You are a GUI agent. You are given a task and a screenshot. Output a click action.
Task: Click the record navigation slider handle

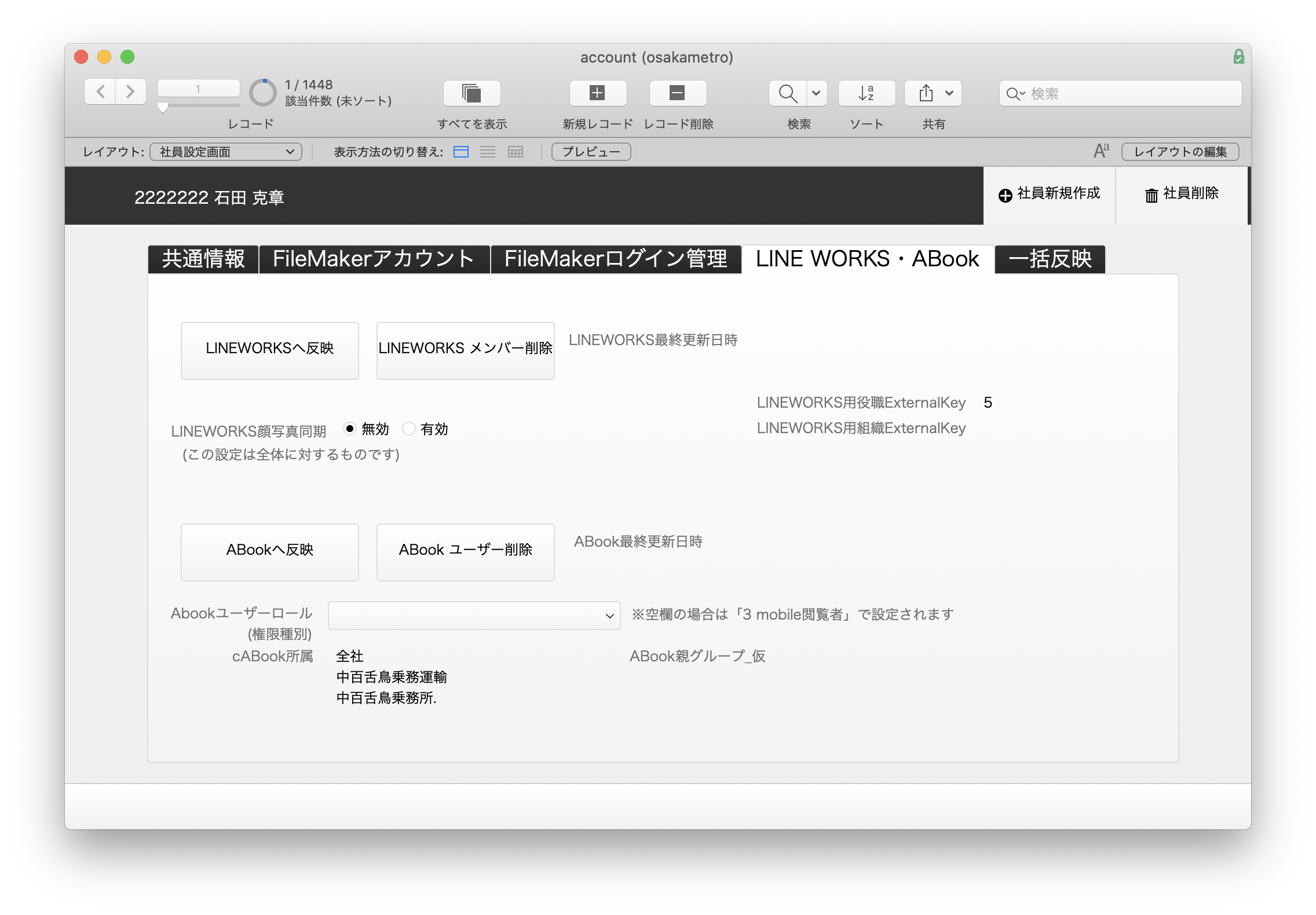[x=163, y=108]
